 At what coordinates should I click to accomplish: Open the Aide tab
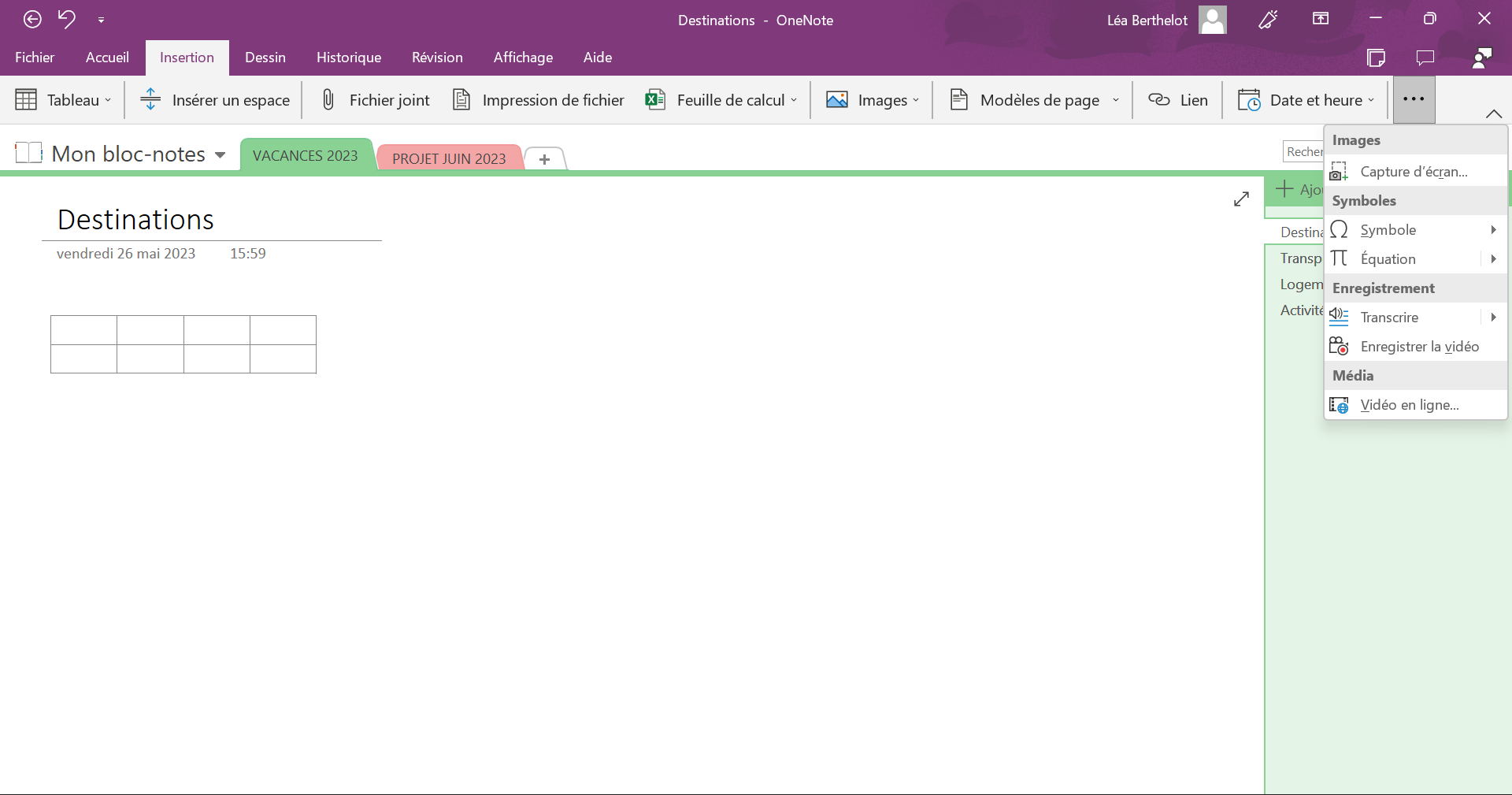pos(598,58)
